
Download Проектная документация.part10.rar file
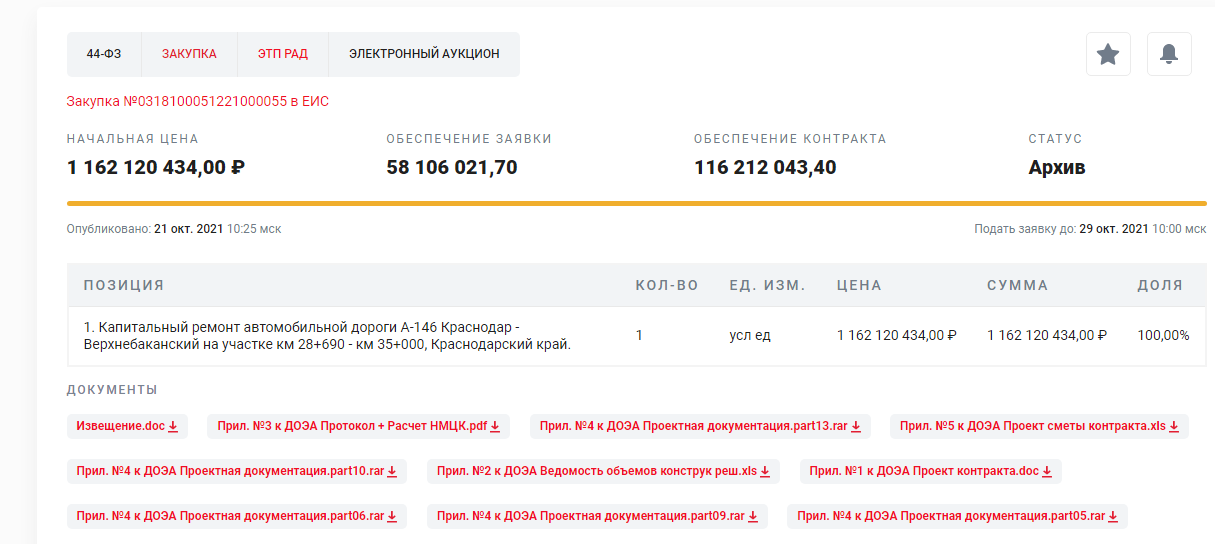[x=237, y=471]
